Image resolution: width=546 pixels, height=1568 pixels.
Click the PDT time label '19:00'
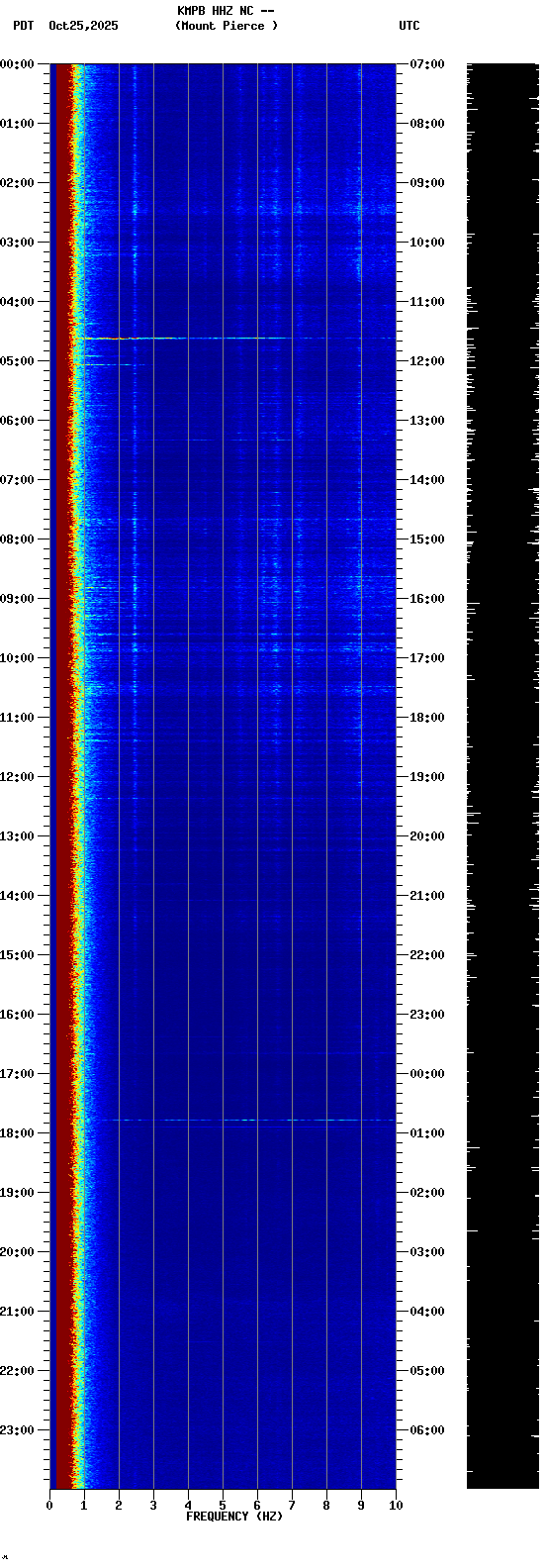(x=17, y=1193)
